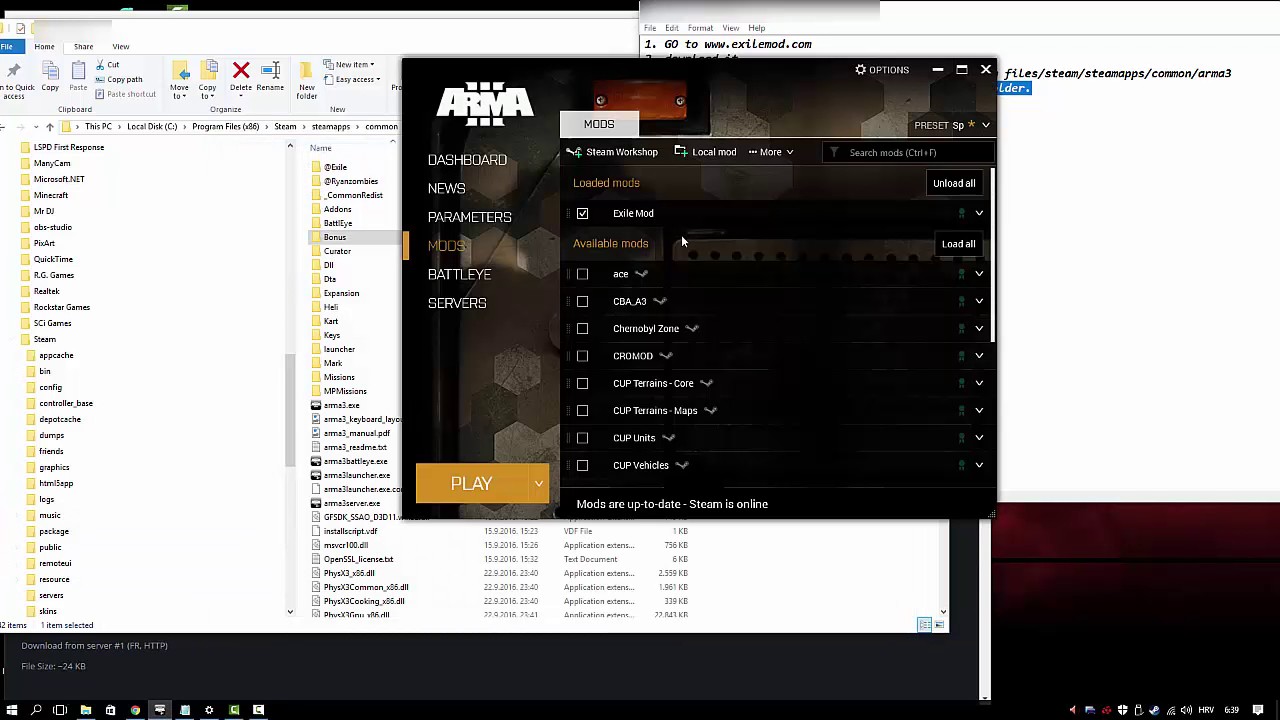Open Format menu in Notepad
The image size is (1280, 720).
(x=700, y=28)
